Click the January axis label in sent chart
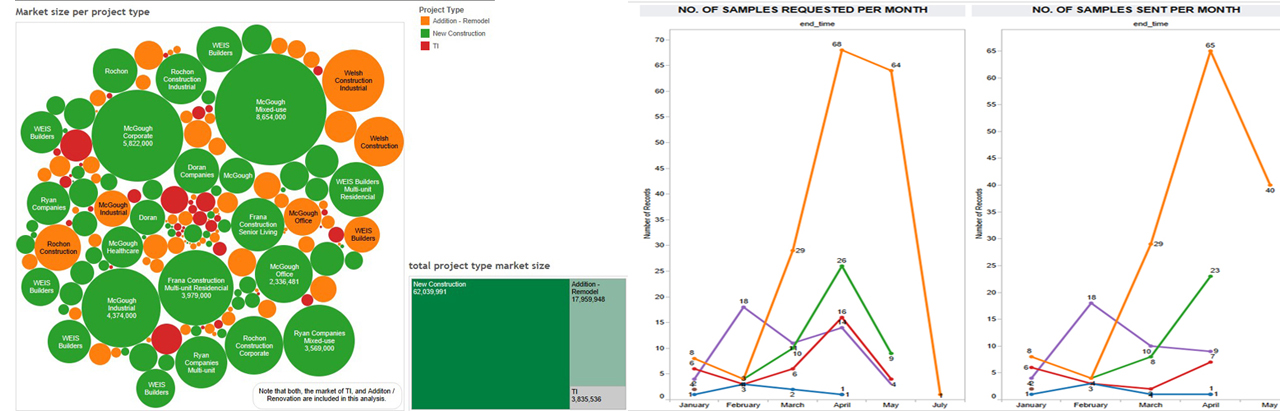The width and height of the screenshot is (1280, 411). pos(1034,406)
